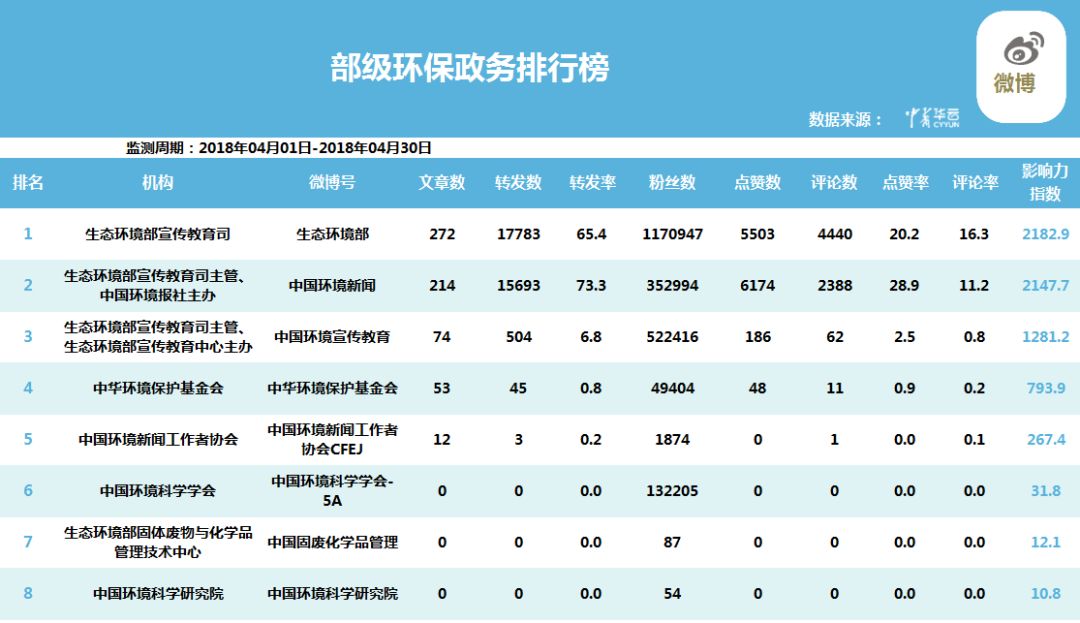
Task: Click the influence index 2182.9
Action: click(x=1046, y=234)
